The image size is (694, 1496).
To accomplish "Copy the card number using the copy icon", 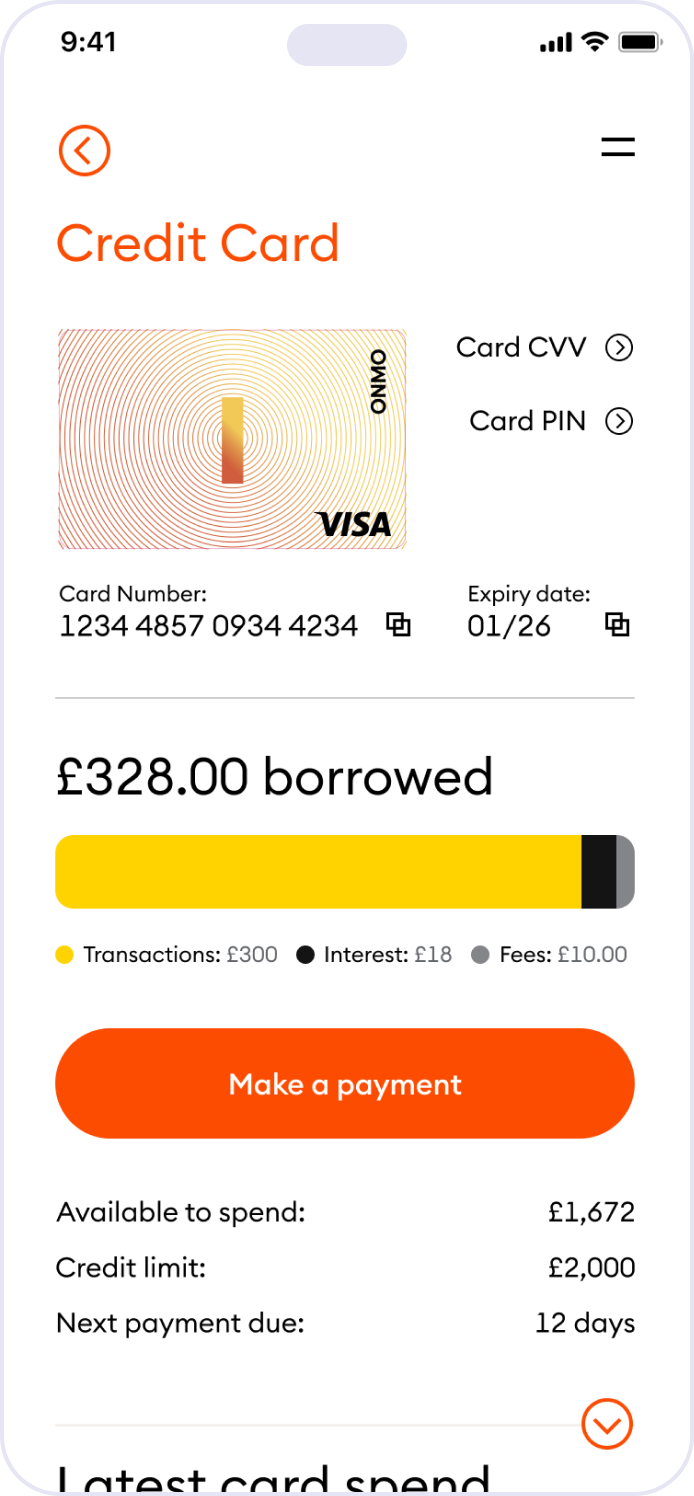I will (399, 624).
